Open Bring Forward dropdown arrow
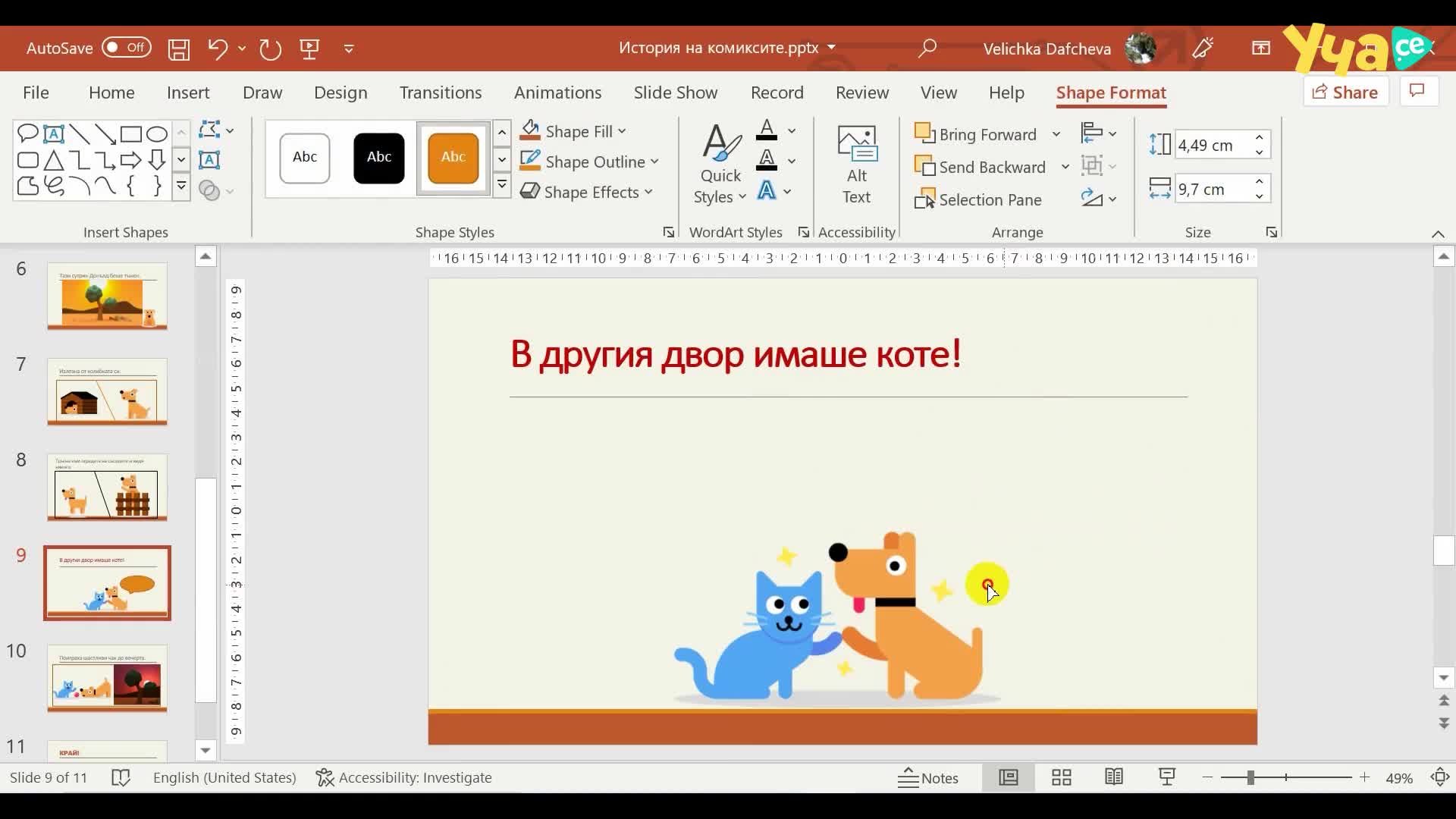The height and width of the screenshot is (819, 1456). [x=1056, y=134]
